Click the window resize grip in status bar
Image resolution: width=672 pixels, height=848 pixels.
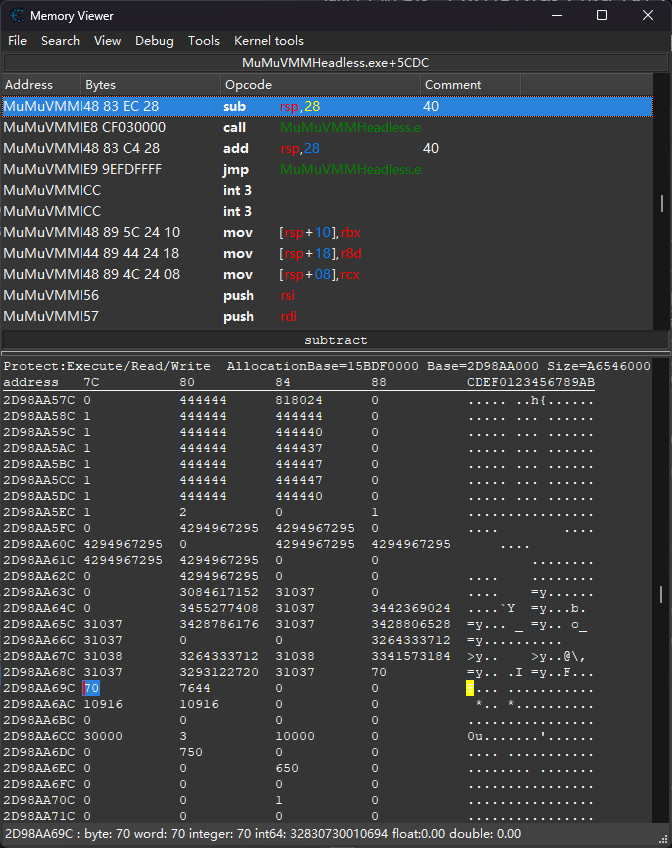tap(663, 839)
